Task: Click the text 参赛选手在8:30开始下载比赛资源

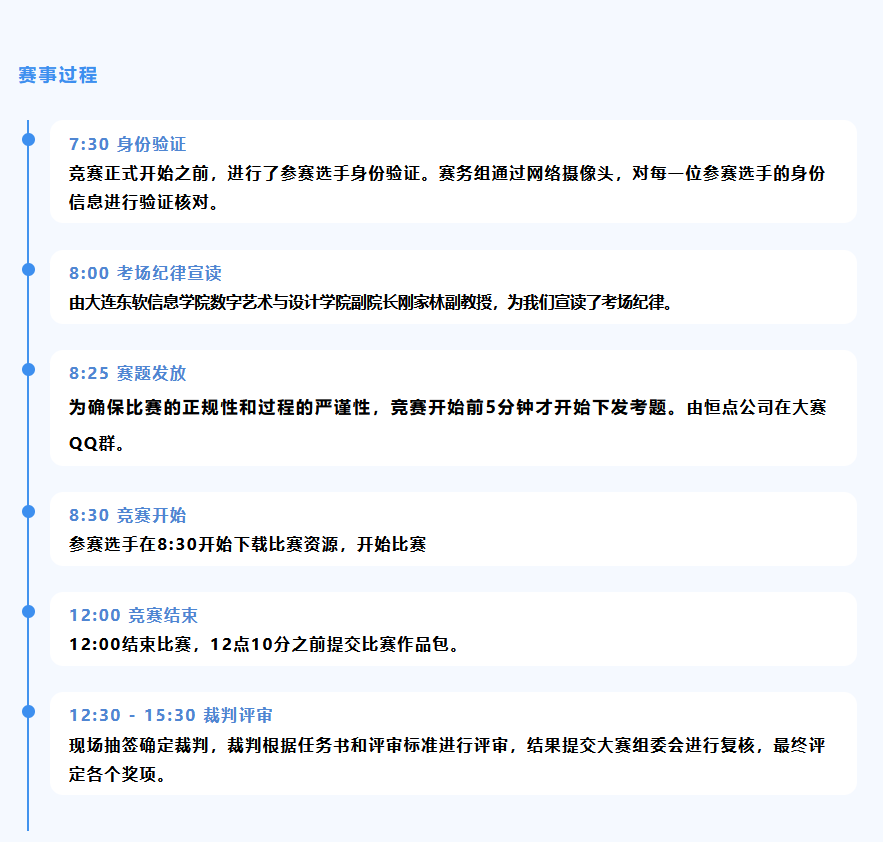Action: pyautogui.click(x=247, y=544)
